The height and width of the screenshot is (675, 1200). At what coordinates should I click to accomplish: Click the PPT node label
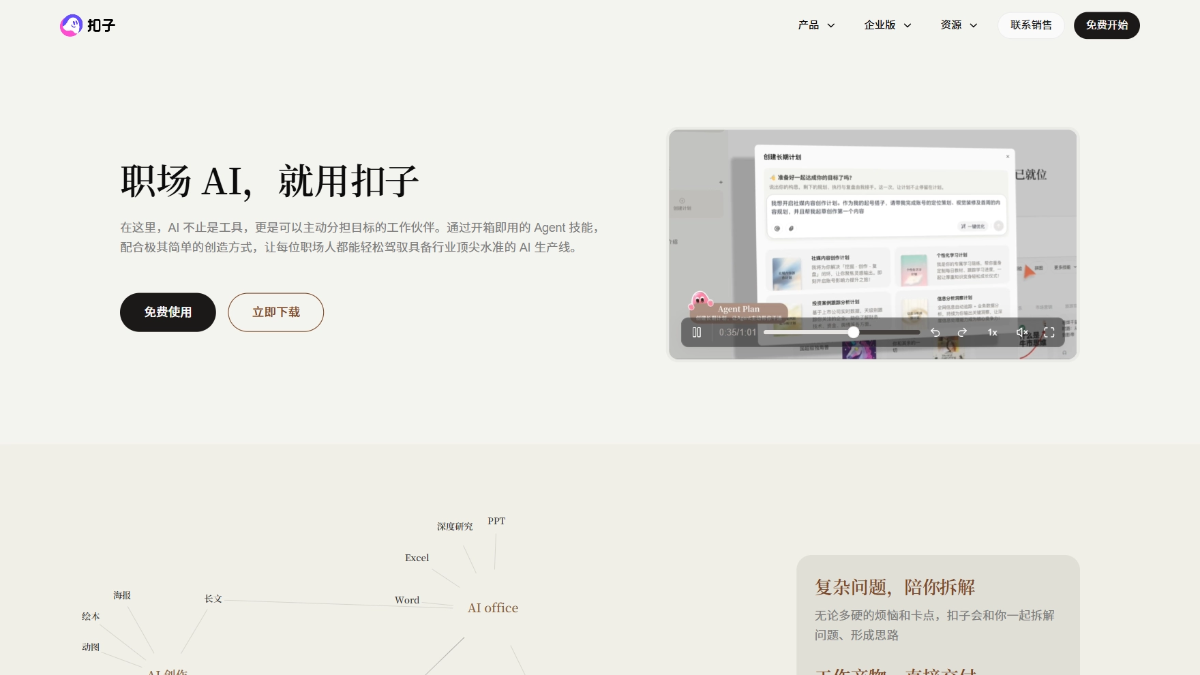[496, 521]
